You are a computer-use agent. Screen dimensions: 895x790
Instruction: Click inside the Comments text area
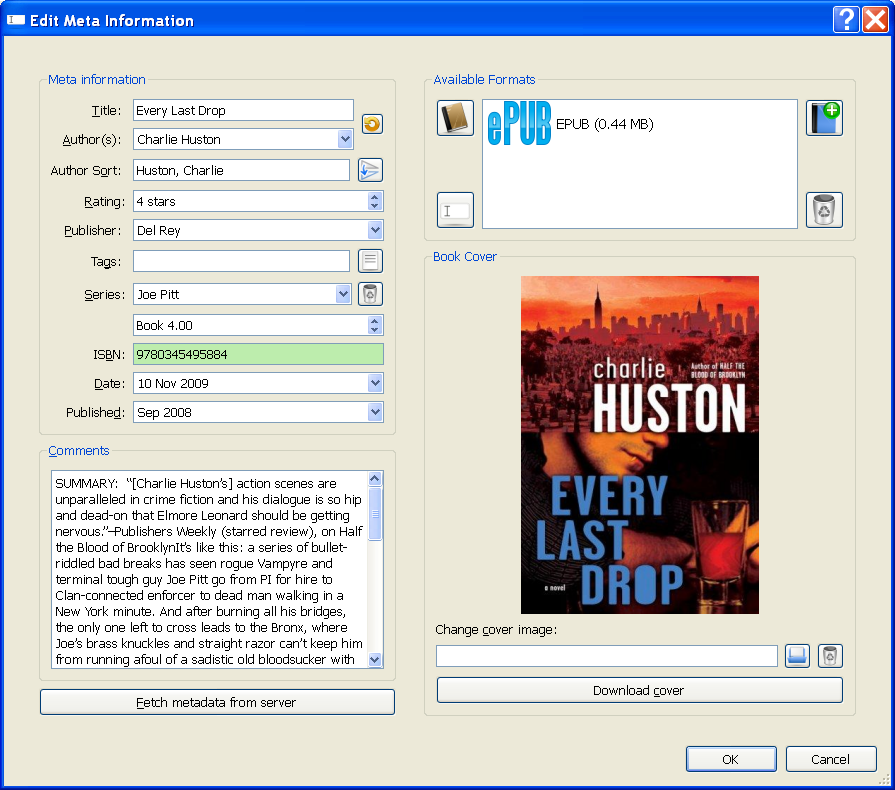[x=209, y=569]
